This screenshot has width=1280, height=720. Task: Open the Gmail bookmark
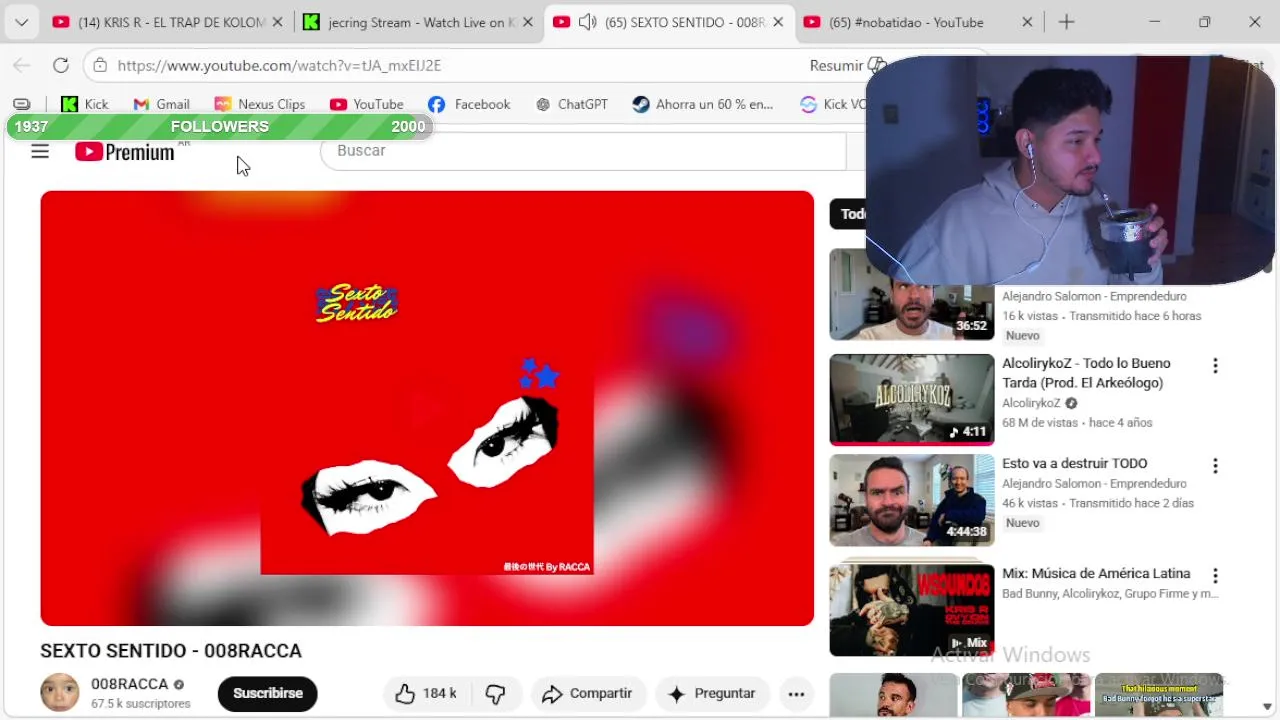click(161, 104)
